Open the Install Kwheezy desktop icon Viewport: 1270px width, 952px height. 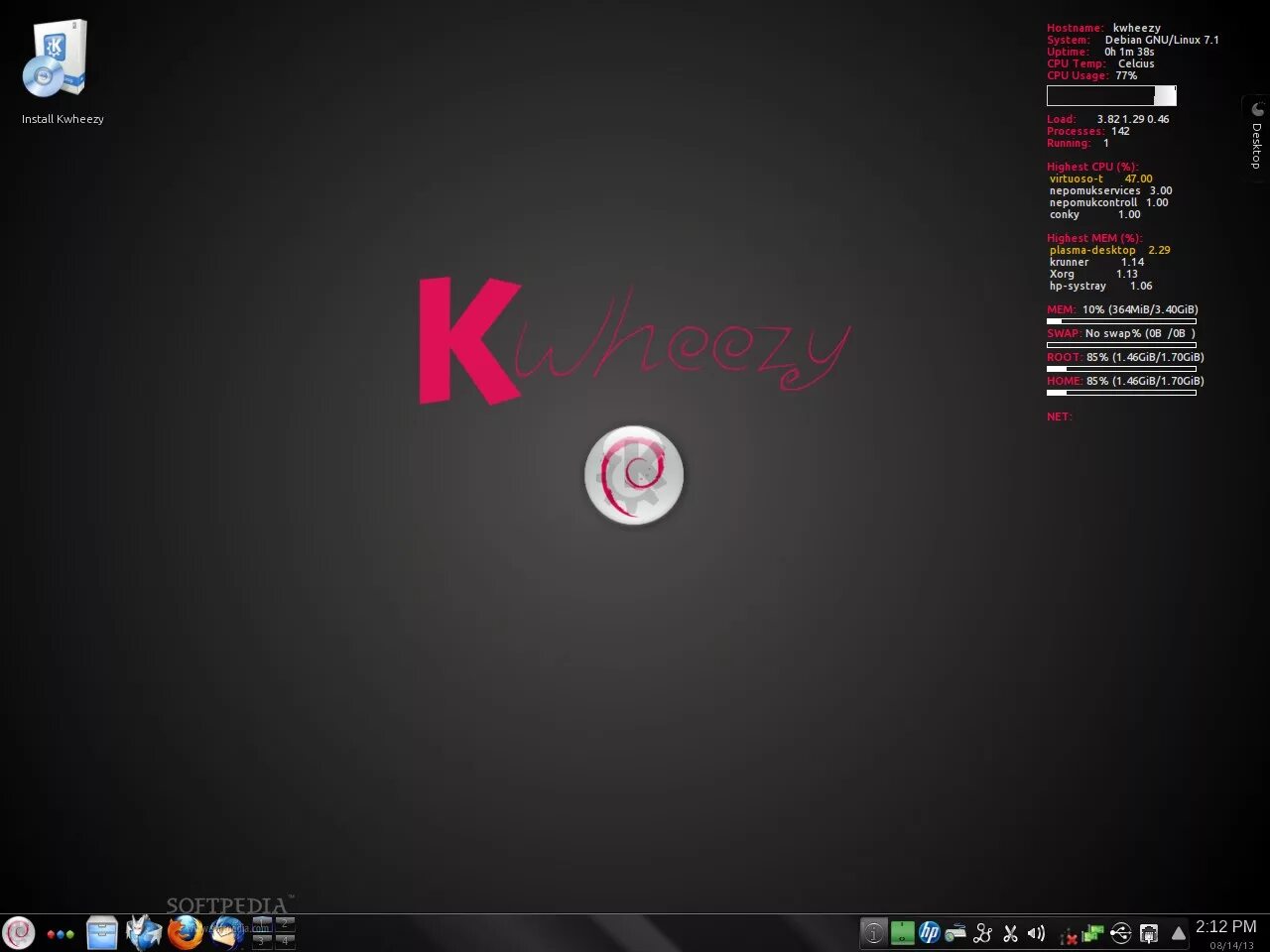click(x=62, y=73)
